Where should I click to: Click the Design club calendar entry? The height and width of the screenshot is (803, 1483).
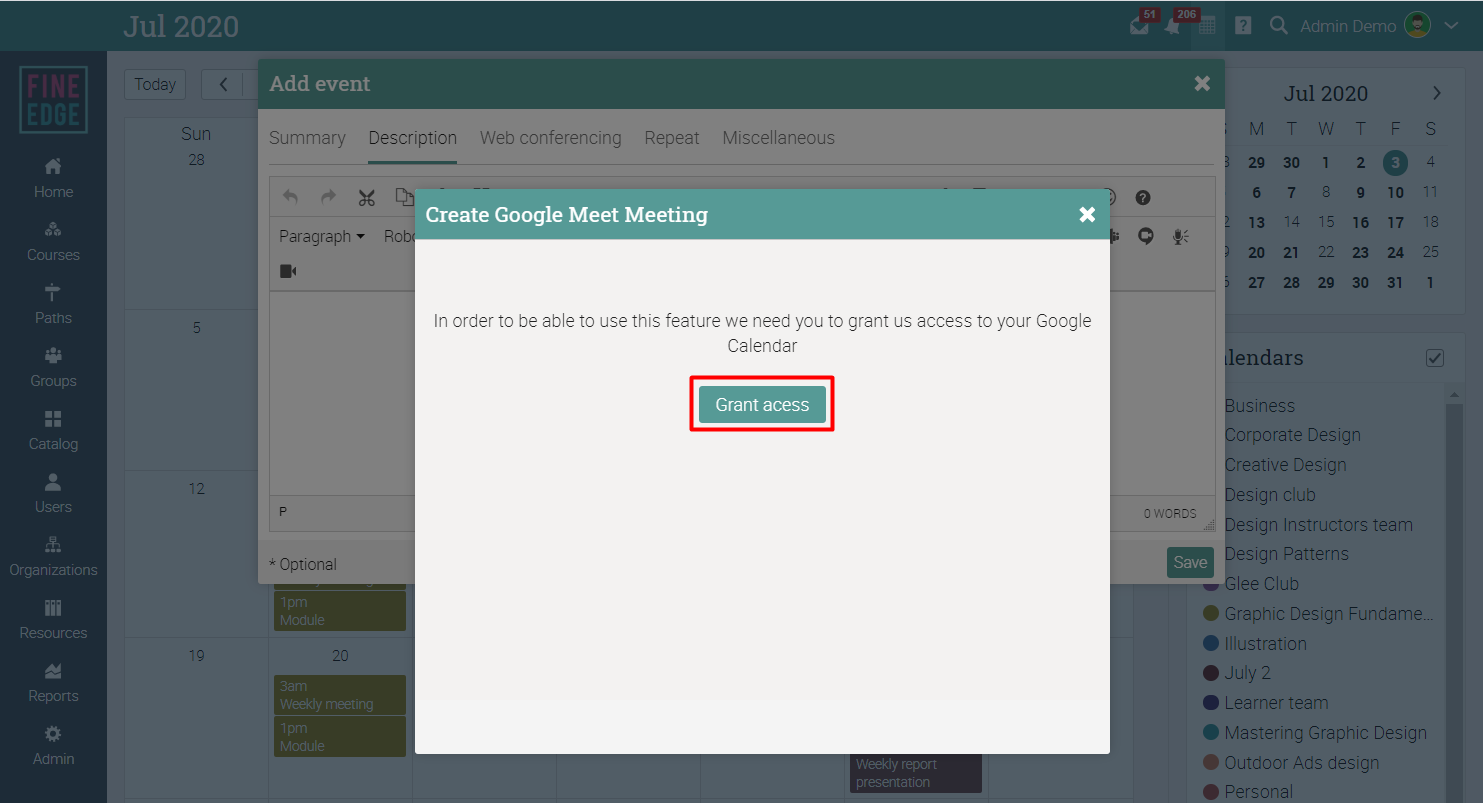1270,495
